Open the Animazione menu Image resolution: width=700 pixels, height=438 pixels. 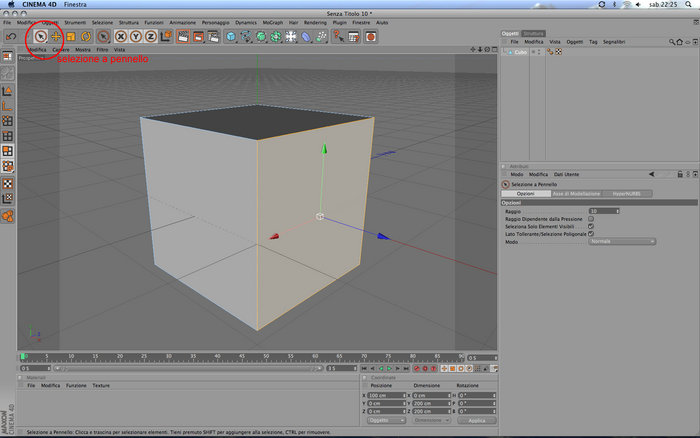pyautogui.click(x=183, y=22)
